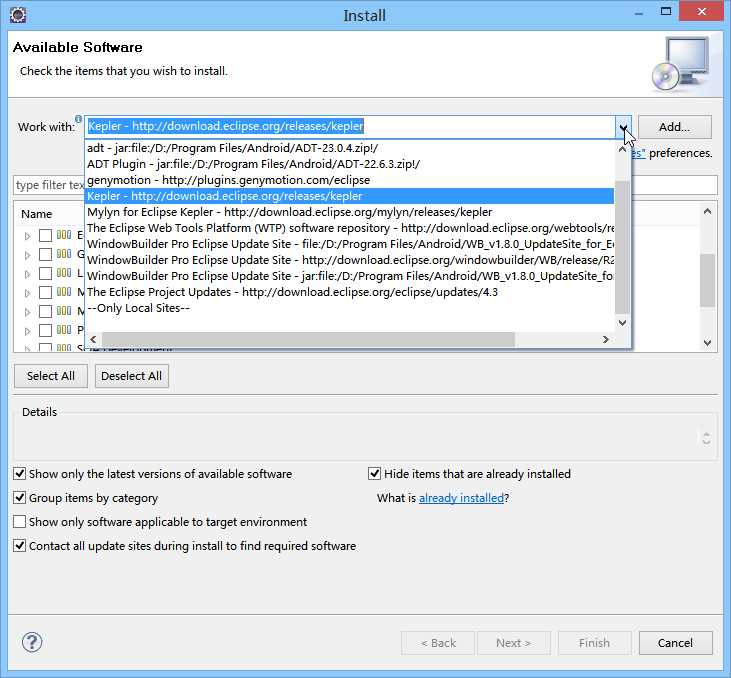Expand the sixth category tree row
The image size is (731, 678).
click(x=28, y=331)
